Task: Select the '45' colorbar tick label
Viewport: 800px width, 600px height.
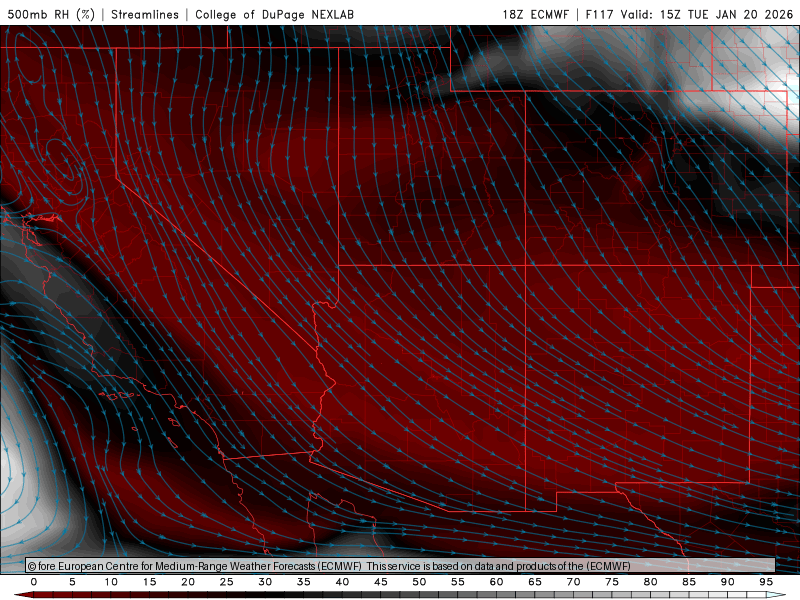Action: tap(381, 582)
